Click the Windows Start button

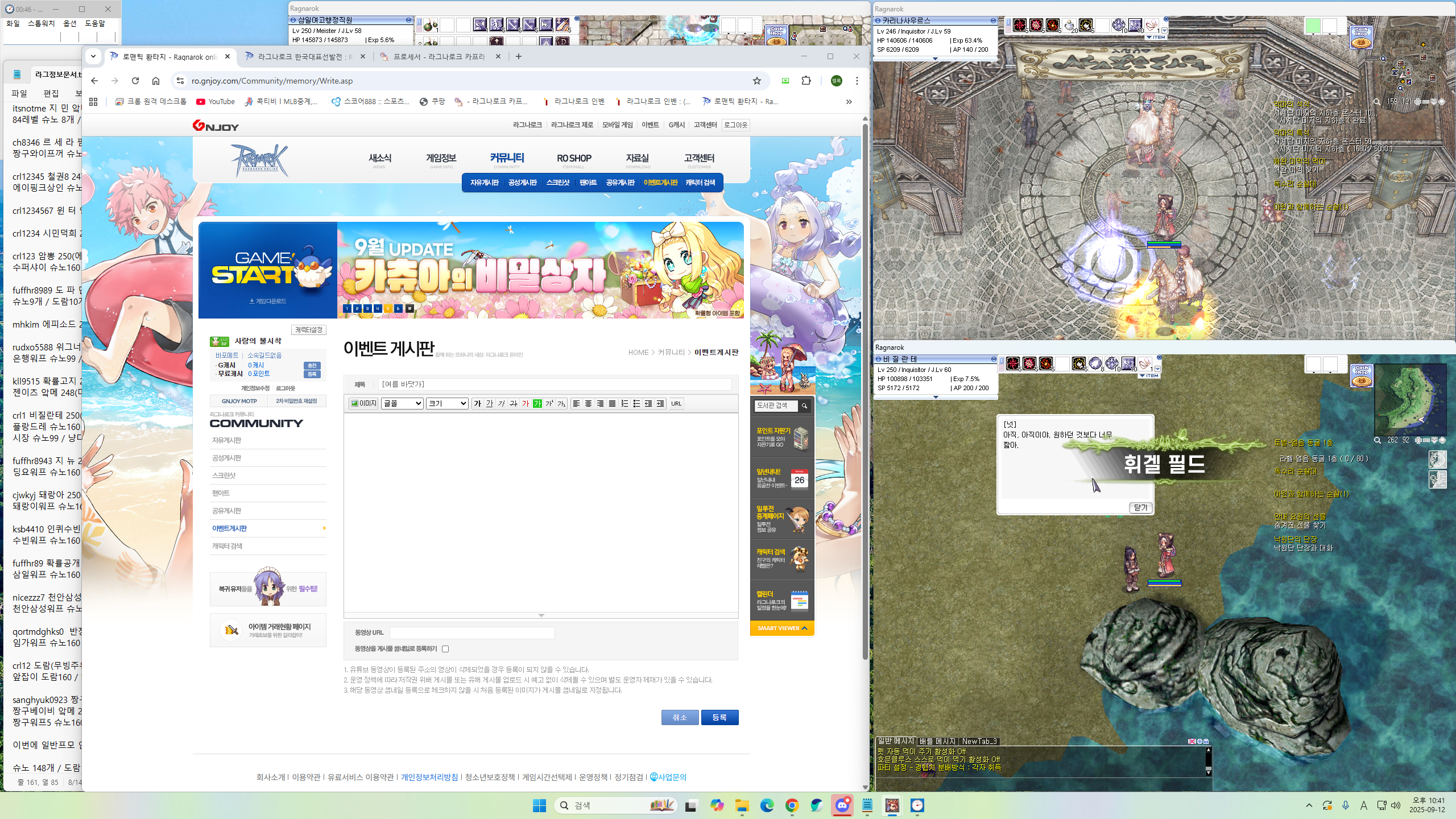coord(539,805)
